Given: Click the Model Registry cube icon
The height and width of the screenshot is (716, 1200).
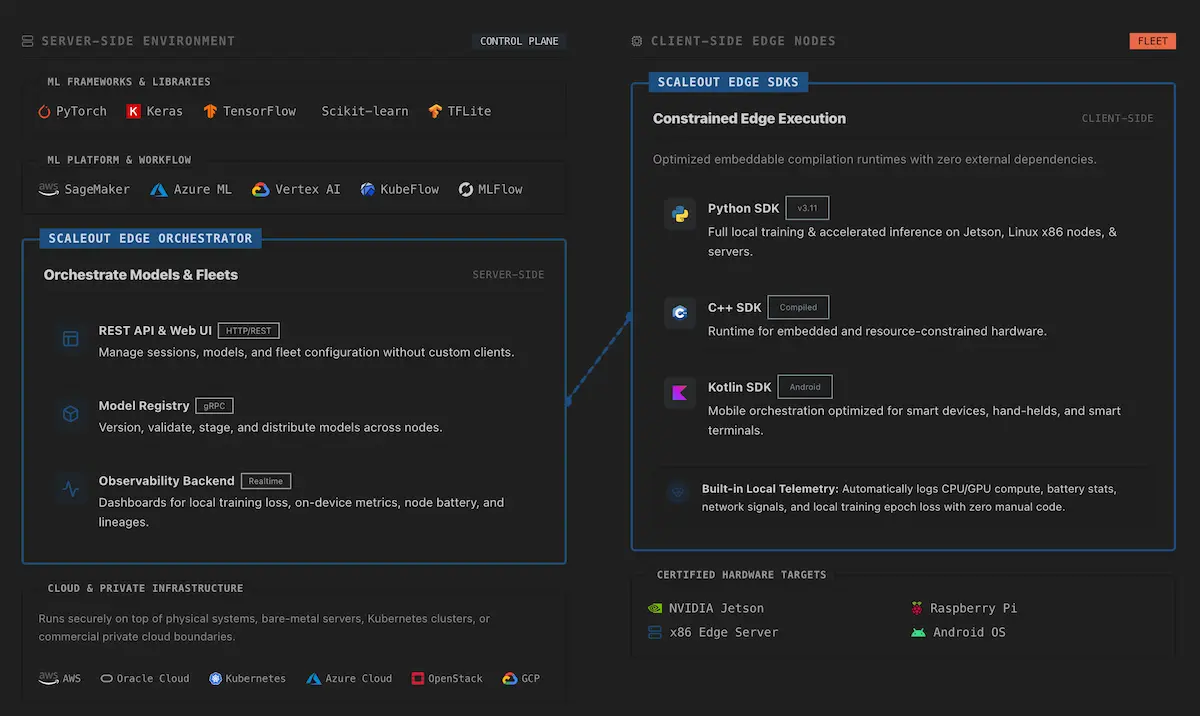Looking at the screenshot, I should click(71, 414).
